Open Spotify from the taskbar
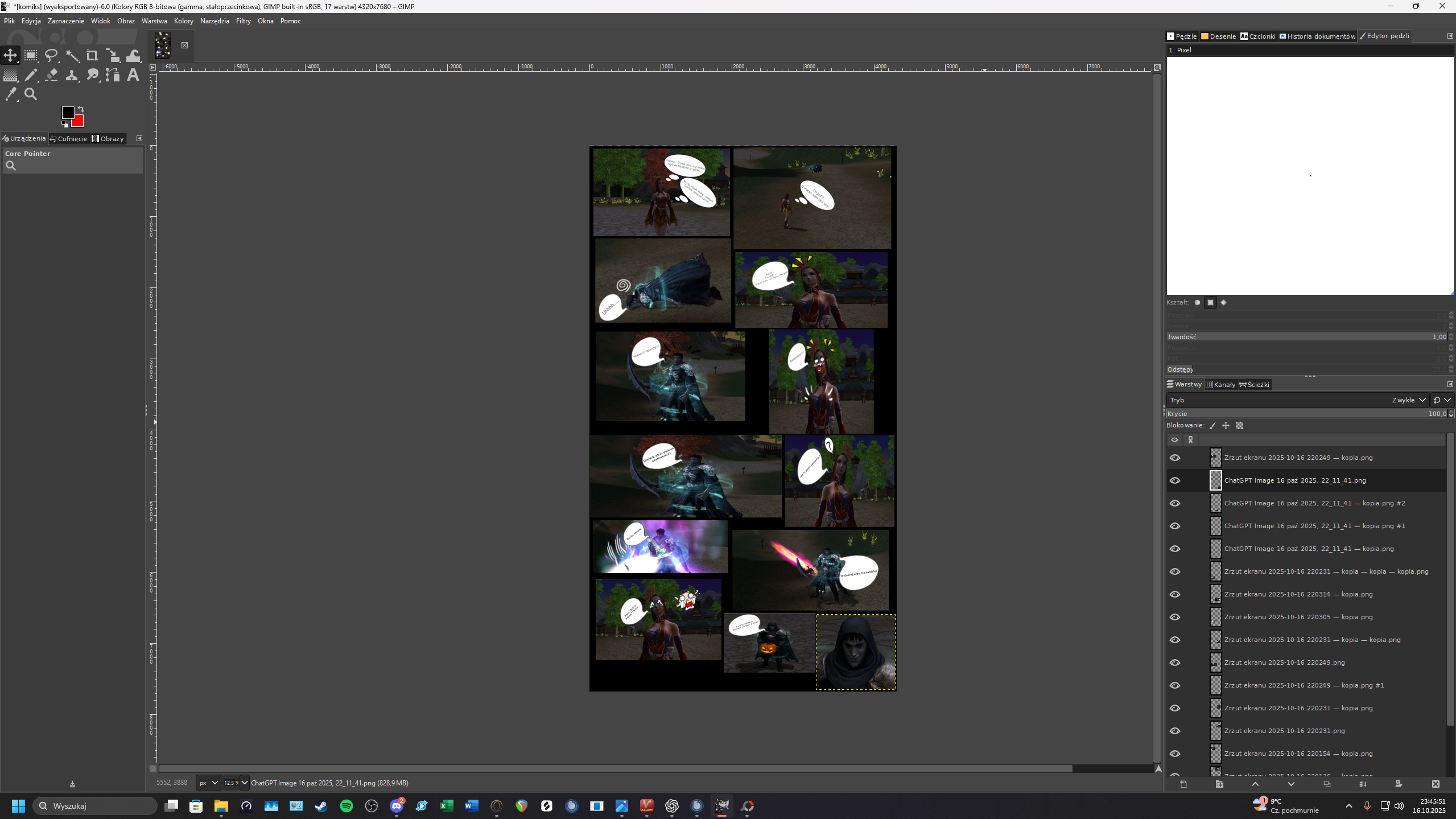The width and height of the screenshot is (1456, 819). (346, 806)
